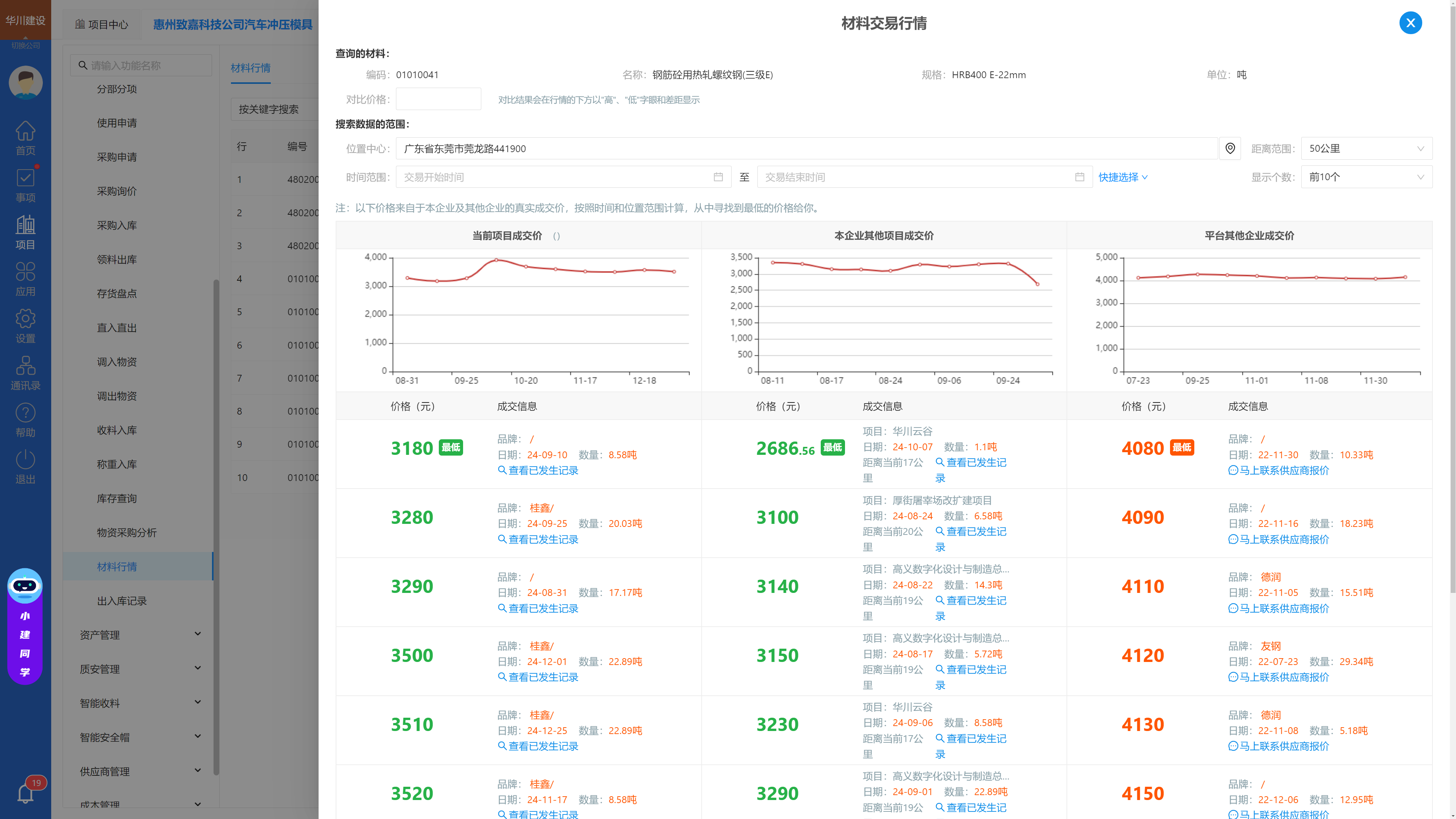Image resolution: width=1456 pixels, height=819 pixels.
Task: Click 查看已发生记录 for price 3280
Action: (x=538, y=539)
